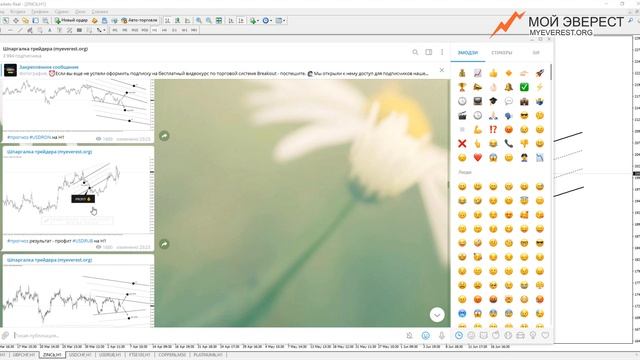Select the M30 timeframe button
The image size is (640, 360).
[x=144, y=30]
